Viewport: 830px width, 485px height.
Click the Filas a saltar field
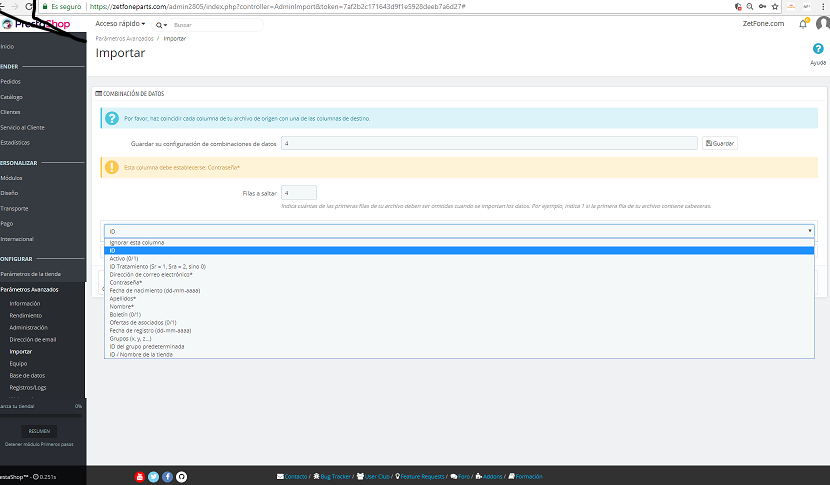[299, 193]
